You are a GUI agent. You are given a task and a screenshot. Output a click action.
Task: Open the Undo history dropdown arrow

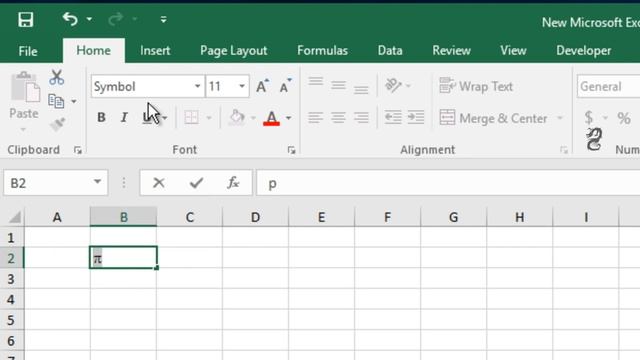point(89,19)
